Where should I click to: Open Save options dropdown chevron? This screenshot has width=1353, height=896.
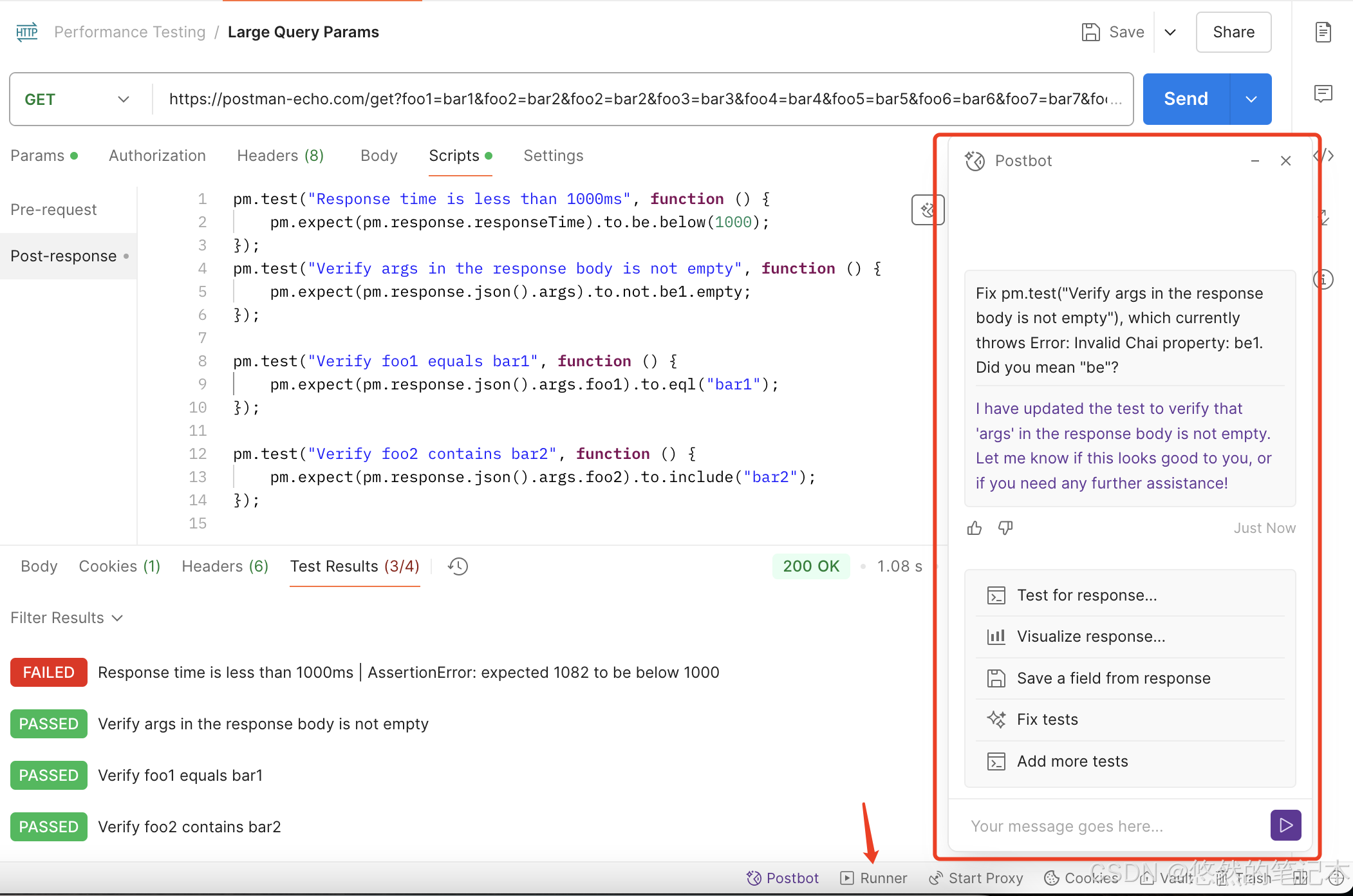(x=1170, y=32)
